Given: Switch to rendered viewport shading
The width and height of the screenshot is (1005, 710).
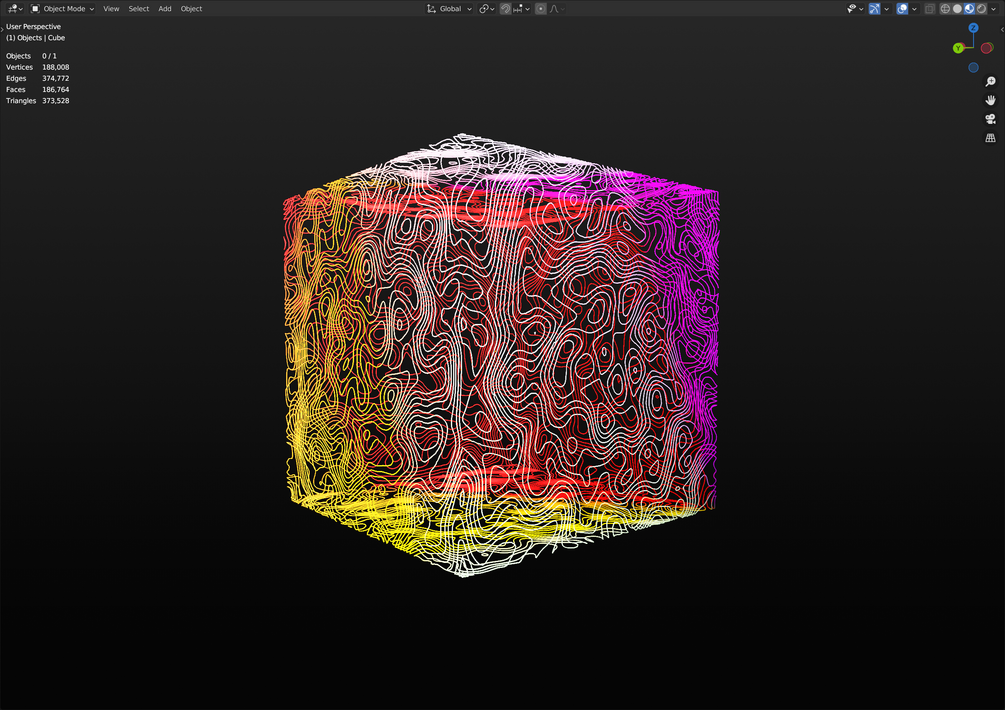Looking at the screenshot, I should [981, 9].
